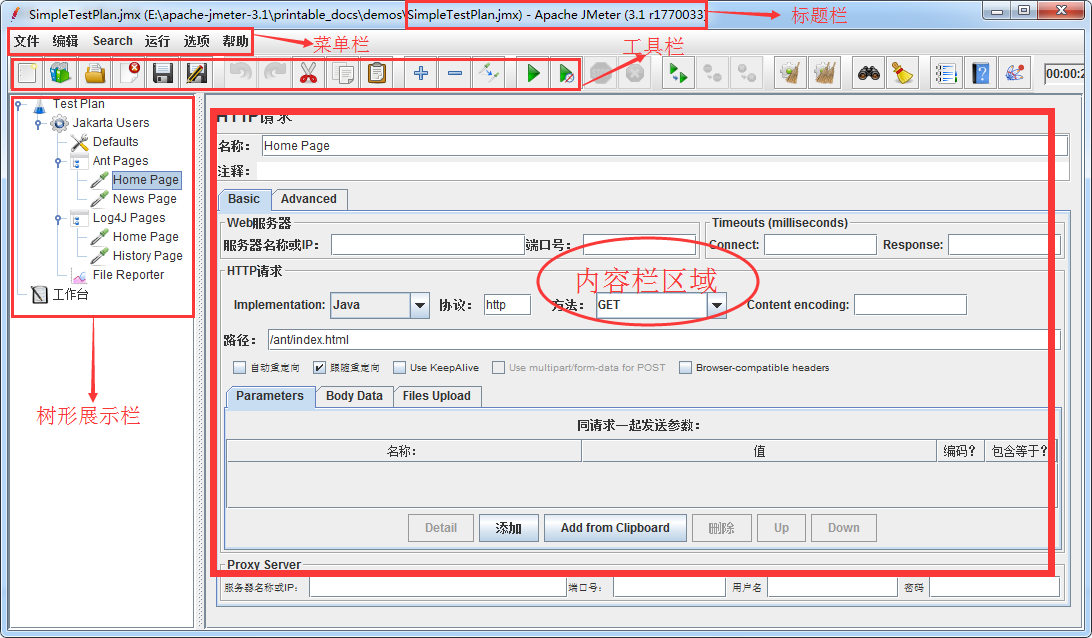Image resolution: width=1092 pixels, height=638 pixels.
Task: Click the Clear broom icon
Action: 903,73
